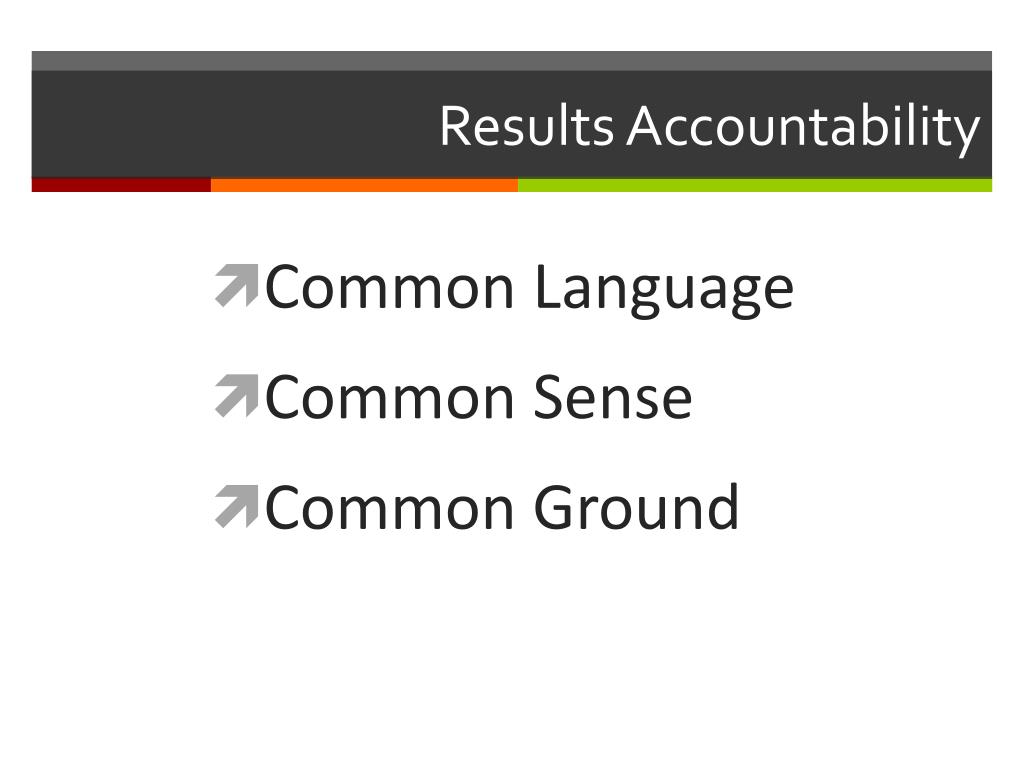
Task: Click the word Common in the first bullet
Action: pos(390,288)
